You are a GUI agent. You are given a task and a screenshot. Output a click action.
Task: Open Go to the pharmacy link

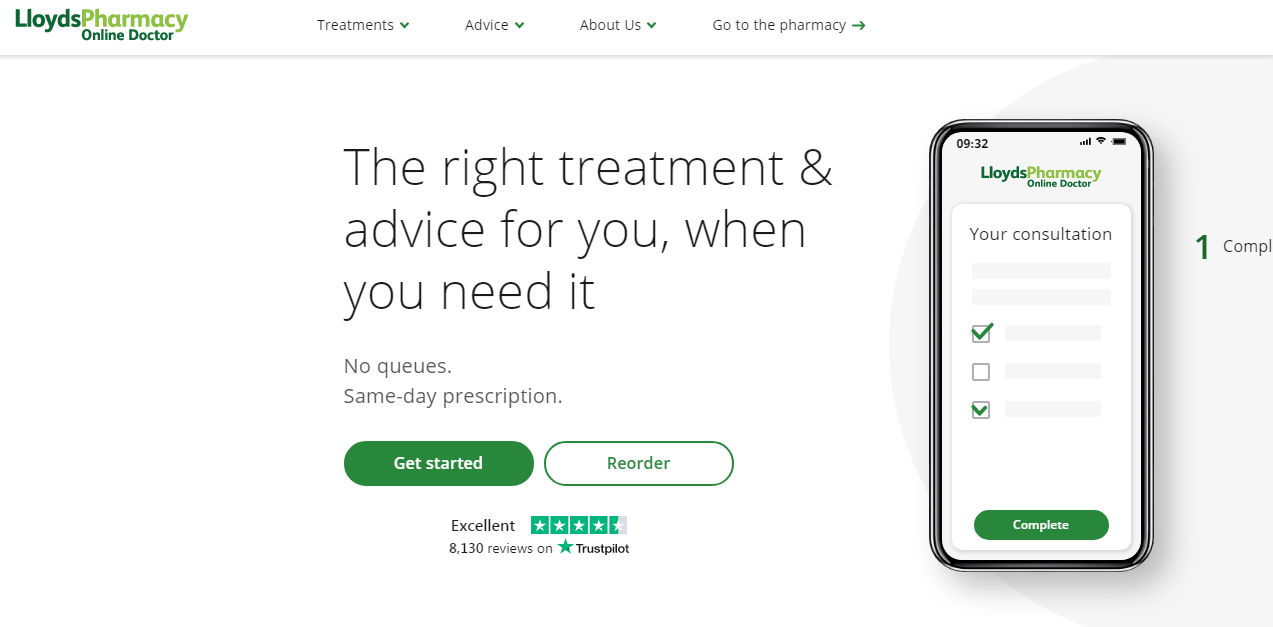pos(789,25)
